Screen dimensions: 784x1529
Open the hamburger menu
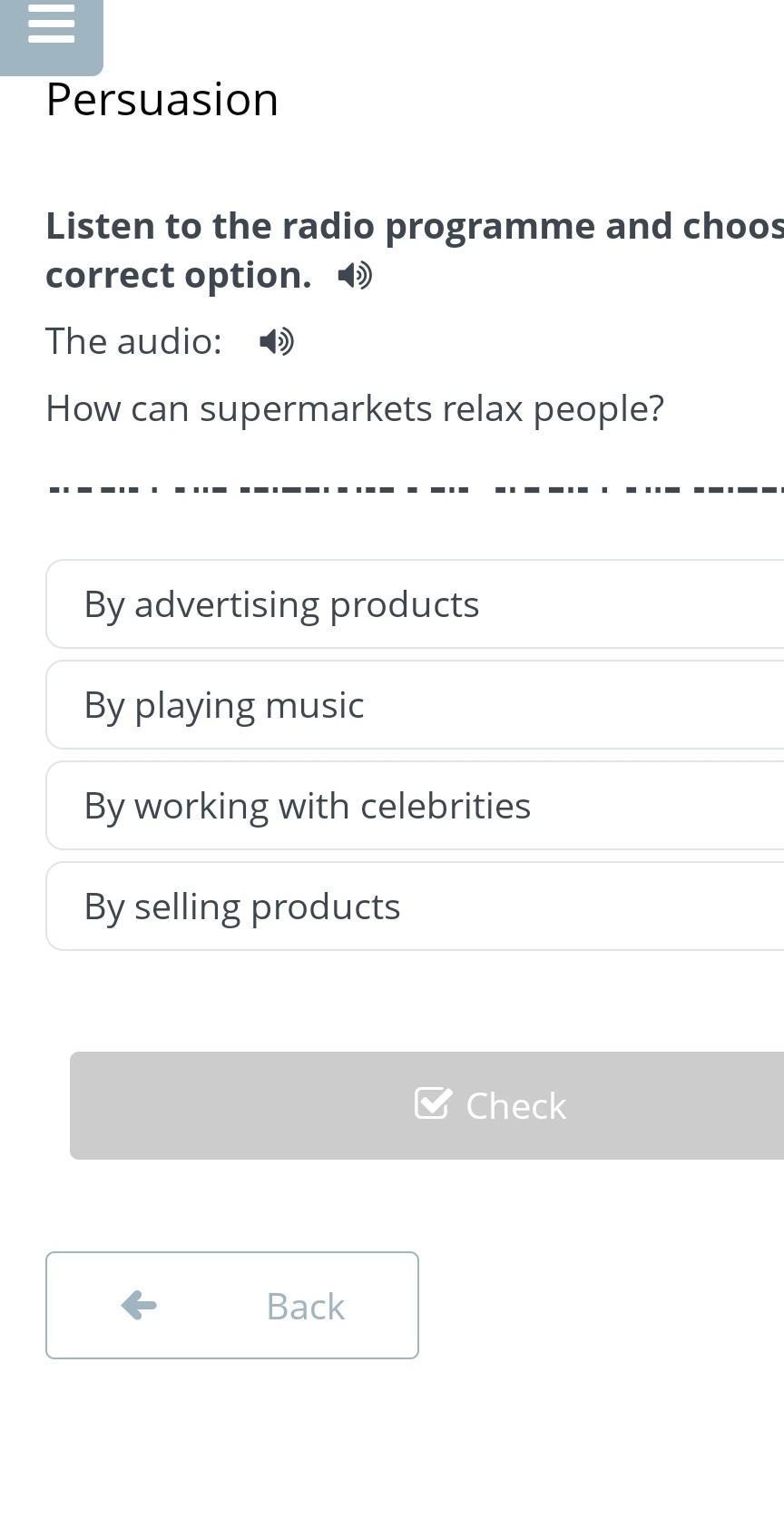[51, 24]
